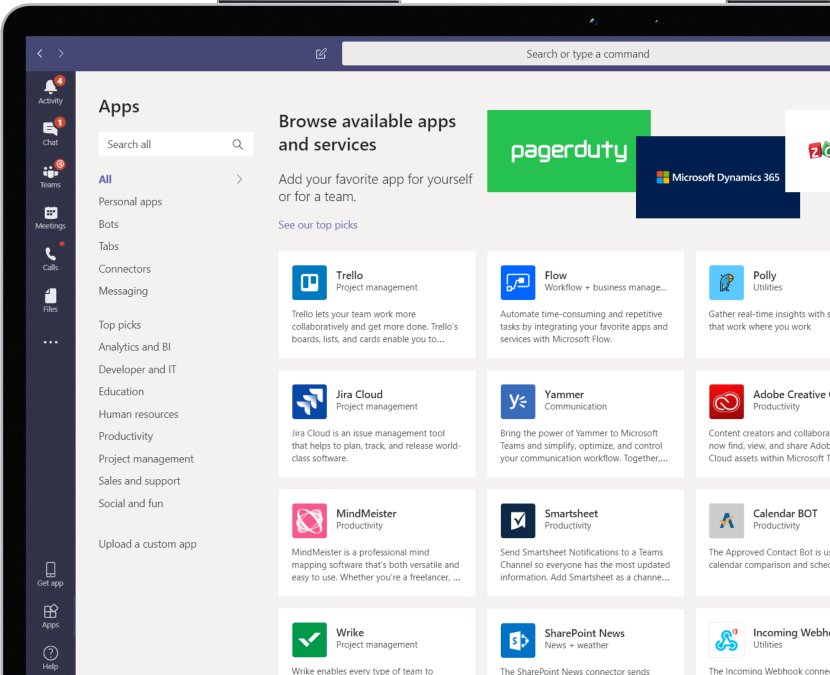Click the Smartsheet app icon
The image size is (830, 675).
518,520
